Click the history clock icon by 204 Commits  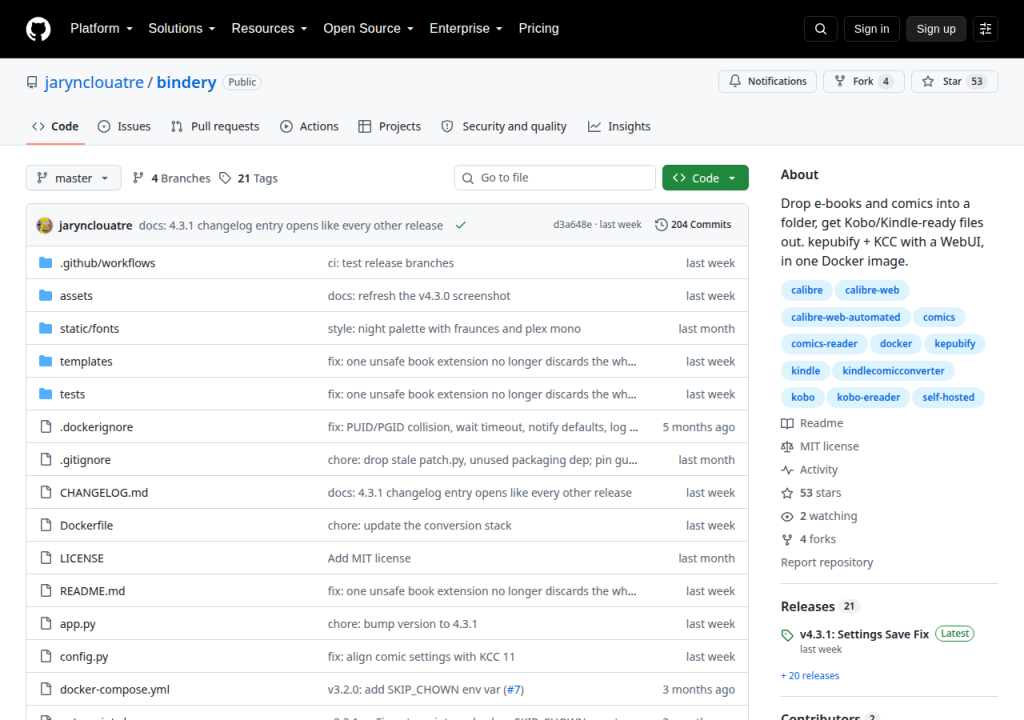tap(661, 225)
